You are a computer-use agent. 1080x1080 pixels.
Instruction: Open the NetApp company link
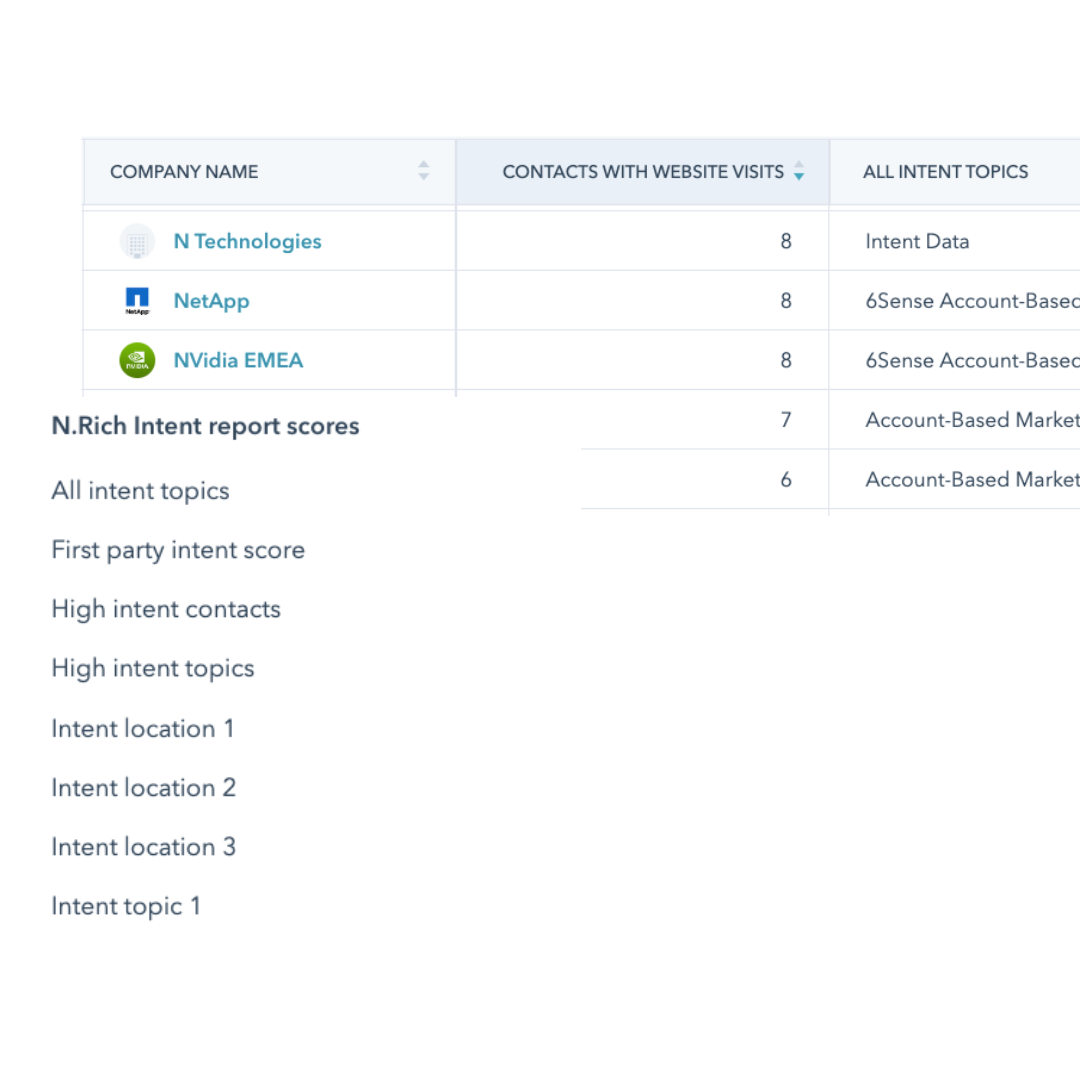[211, 301]
